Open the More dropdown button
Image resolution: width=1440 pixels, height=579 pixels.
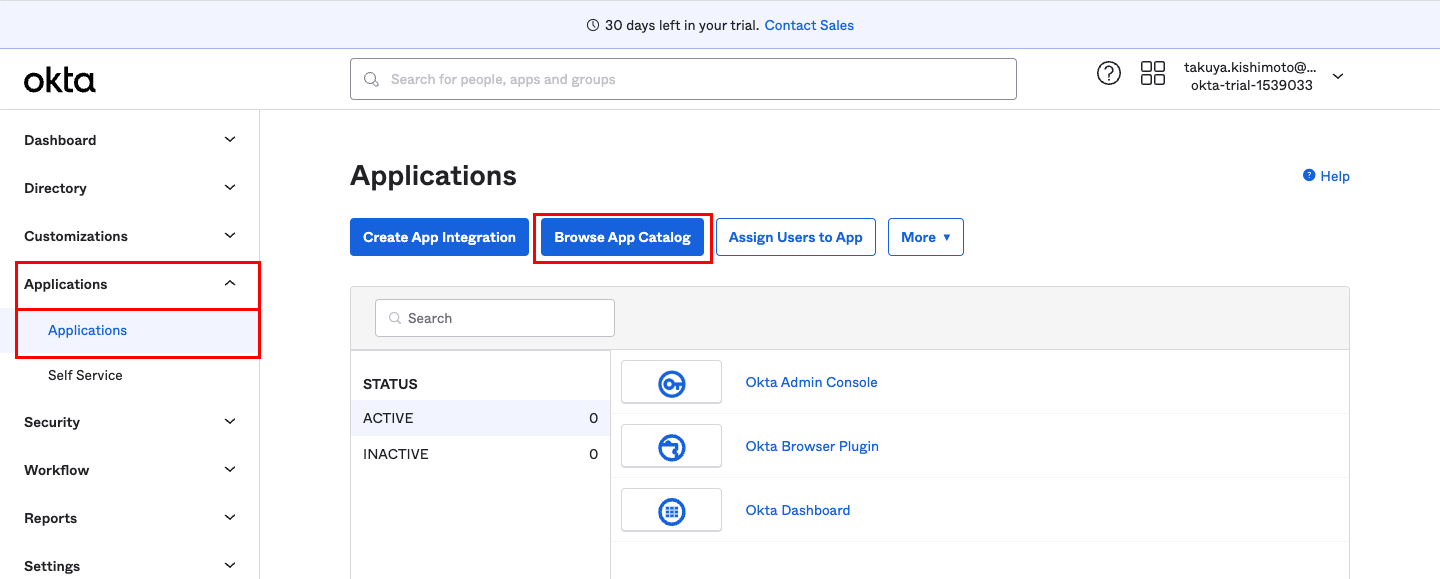925,237
